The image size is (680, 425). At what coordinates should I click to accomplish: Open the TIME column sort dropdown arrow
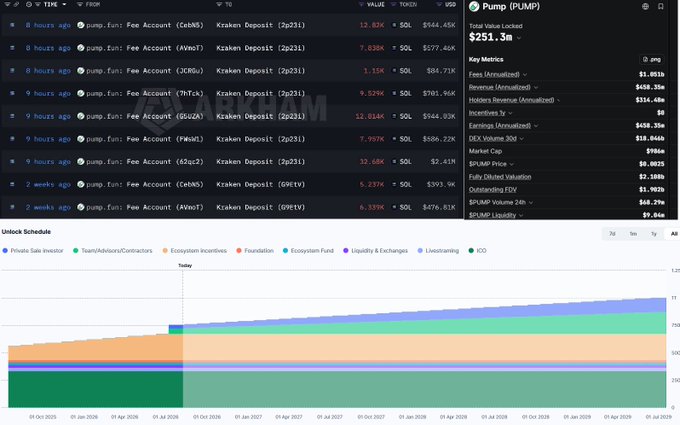[x=64, y=4]
